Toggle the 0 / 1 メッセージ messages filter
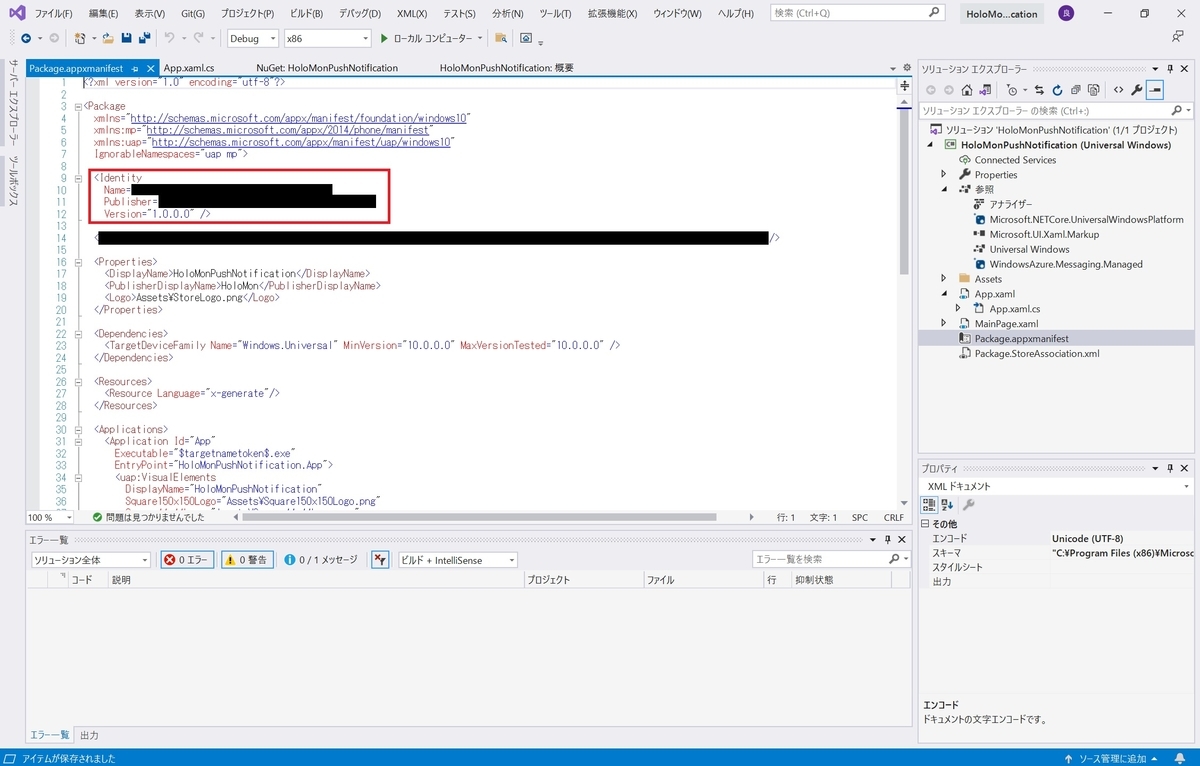Viewport: 1200px width, 766px height. 320,560
